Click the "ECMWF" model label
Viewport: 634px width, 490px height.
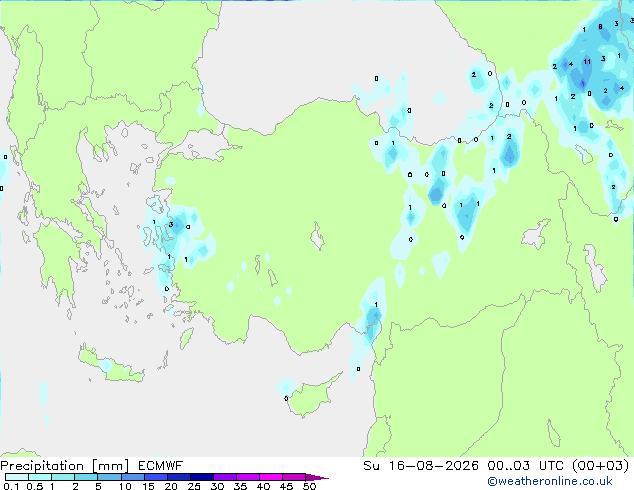(161, 466)
